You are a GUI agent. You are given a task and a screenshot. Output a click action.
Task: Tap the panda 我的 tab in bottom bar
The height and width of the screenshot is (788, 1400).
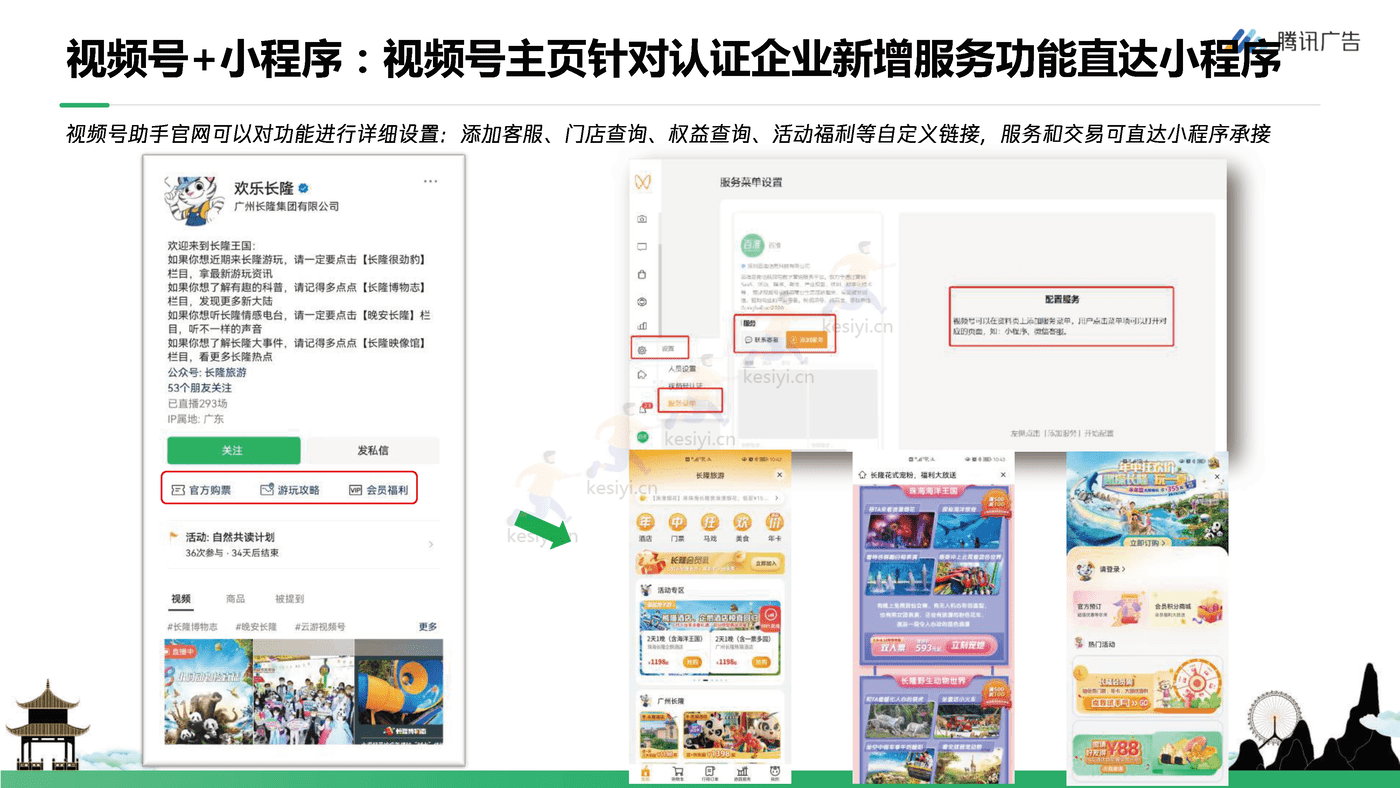[x=775, y=773]
